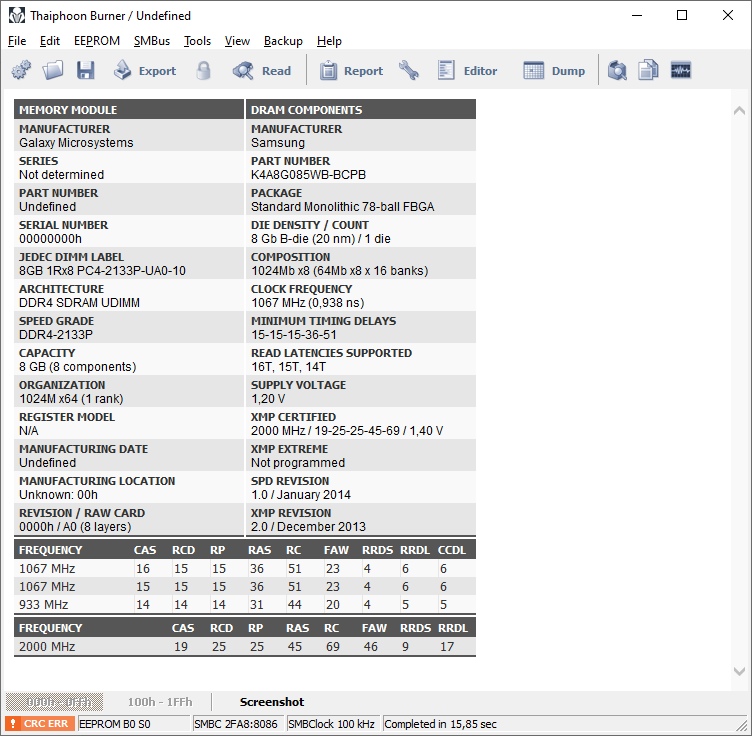Click SMBC 2FA8:8086 status field

(x=238, y=724)
